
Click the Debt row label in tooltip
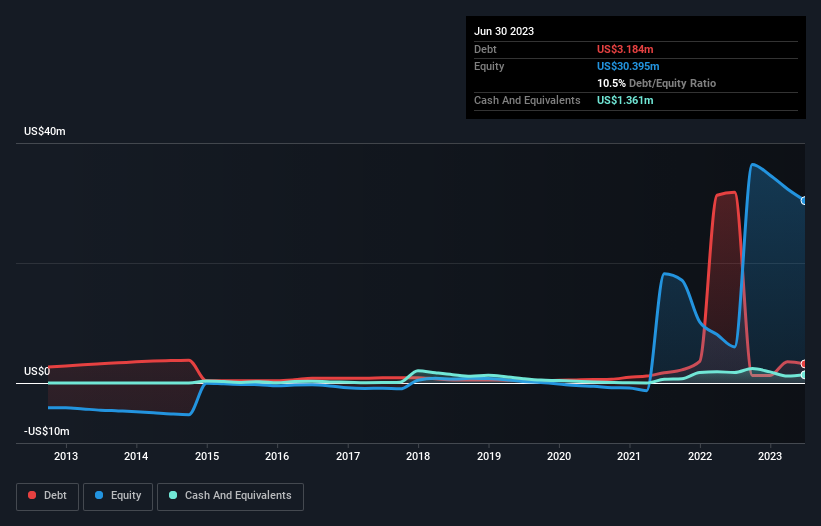(485, 49)
